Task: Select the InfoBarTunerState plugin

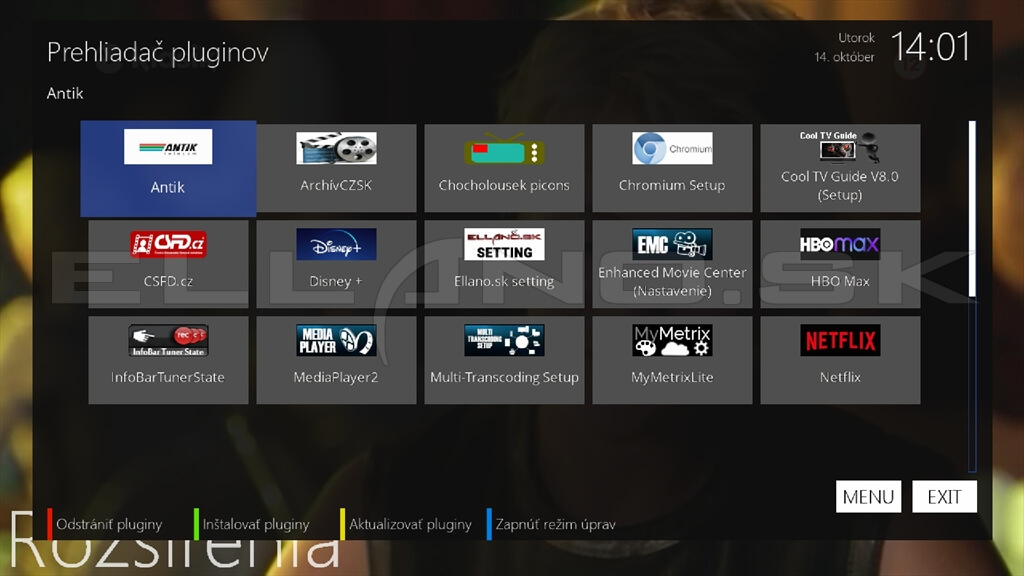Action: point(168,360)
